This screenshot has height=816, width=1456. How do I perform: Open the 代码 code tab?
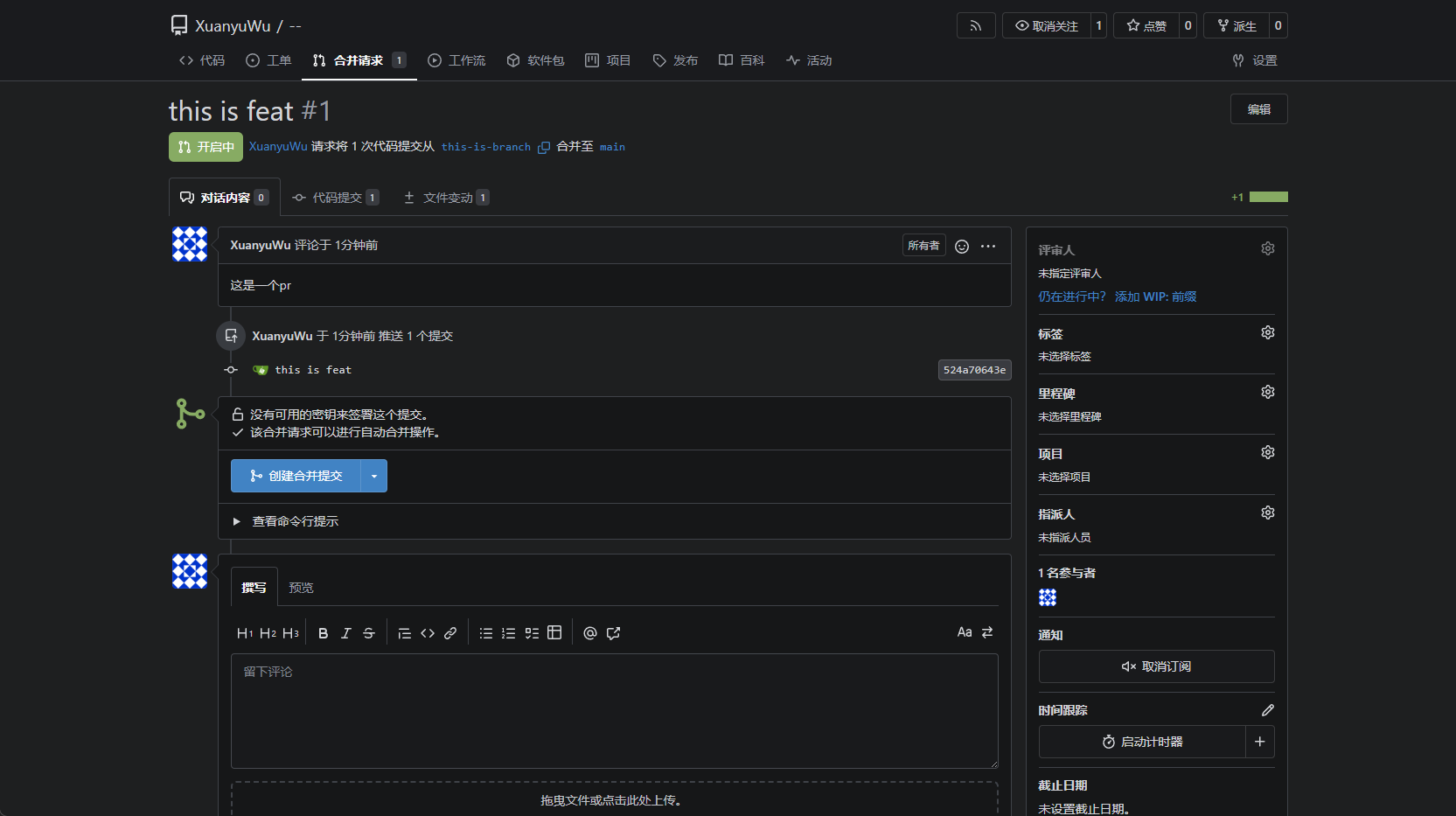point(202,60)
